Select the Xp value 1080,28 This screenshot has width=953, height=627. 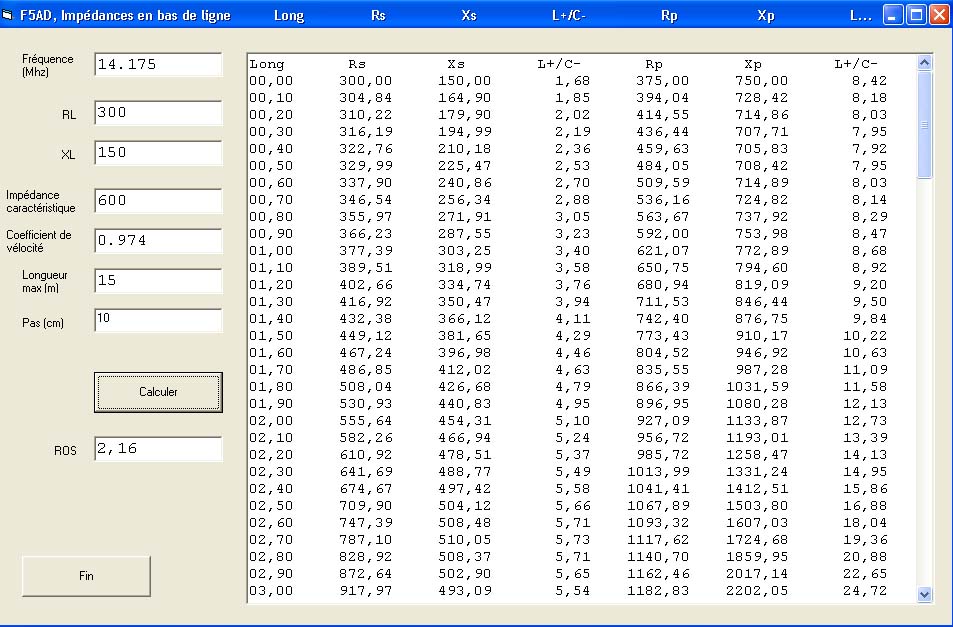(x=757, y=404)
